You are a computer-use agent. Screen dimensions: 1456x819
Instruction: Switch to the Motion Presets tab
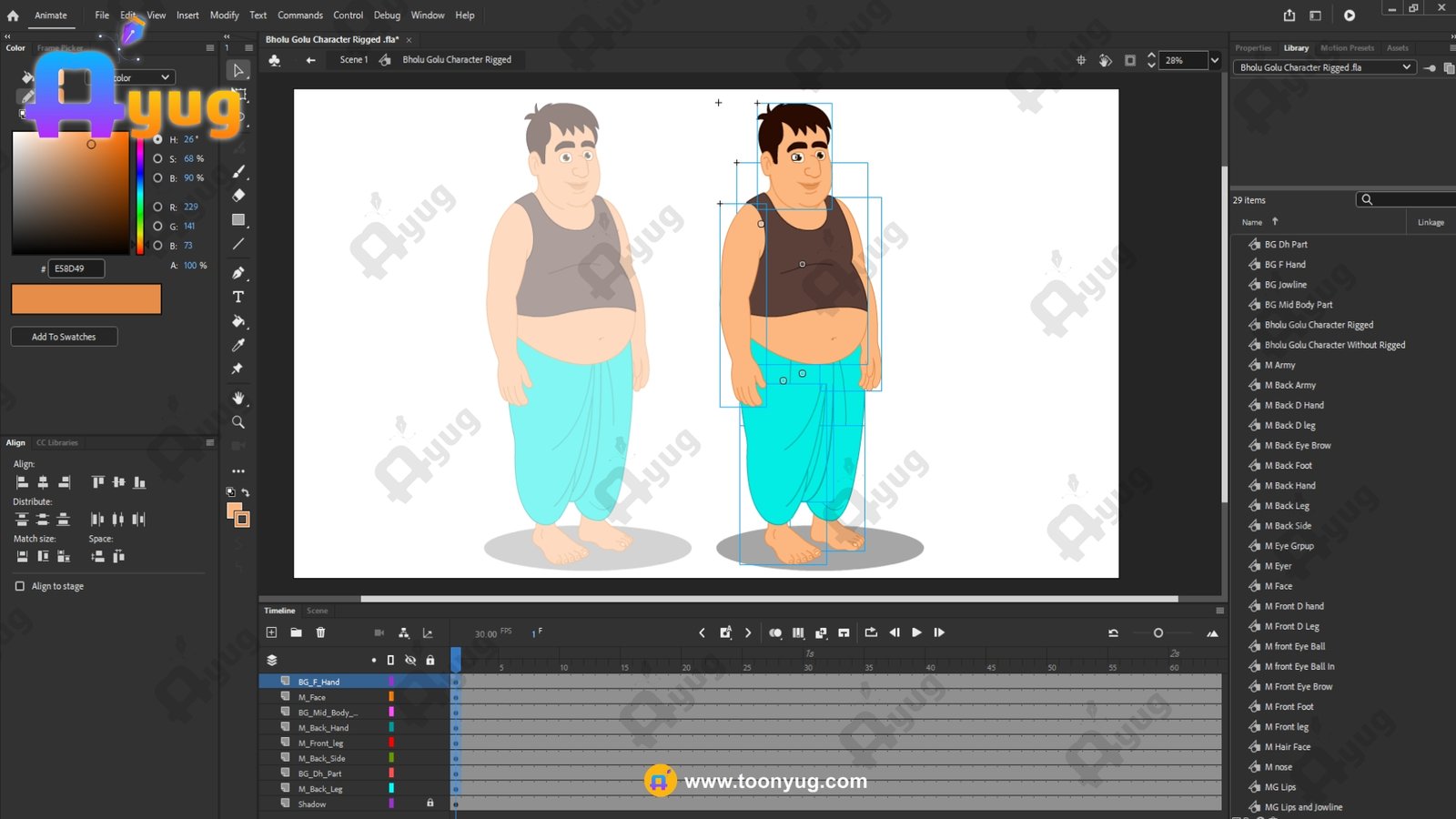pos(1347,48)
